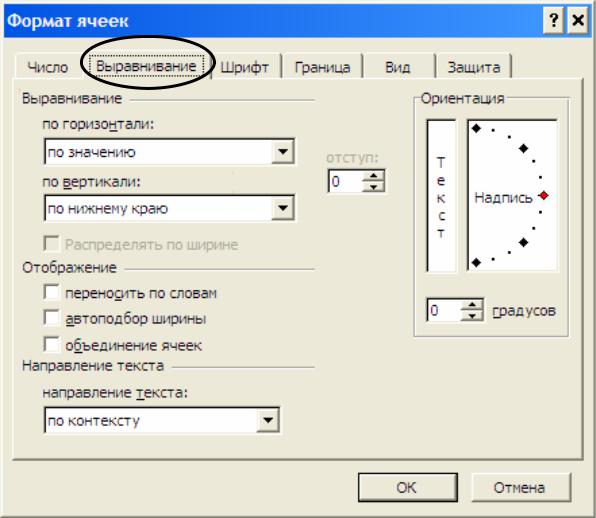596x518 pixels.
Task: Click the 'градусов' degrees input field
Action: point(444,310)
